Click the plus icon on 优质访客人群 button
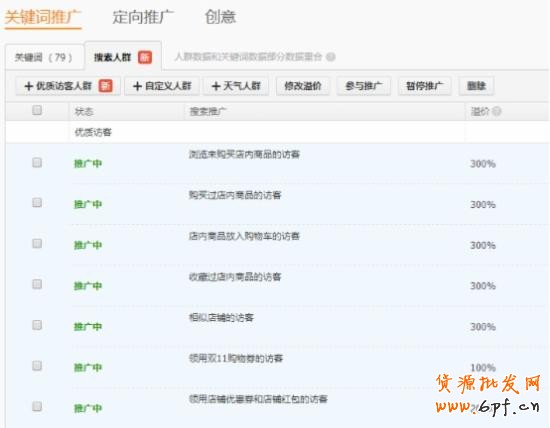Screen dimensions: 550x428 pyautogui.click(x=29, y=86)
